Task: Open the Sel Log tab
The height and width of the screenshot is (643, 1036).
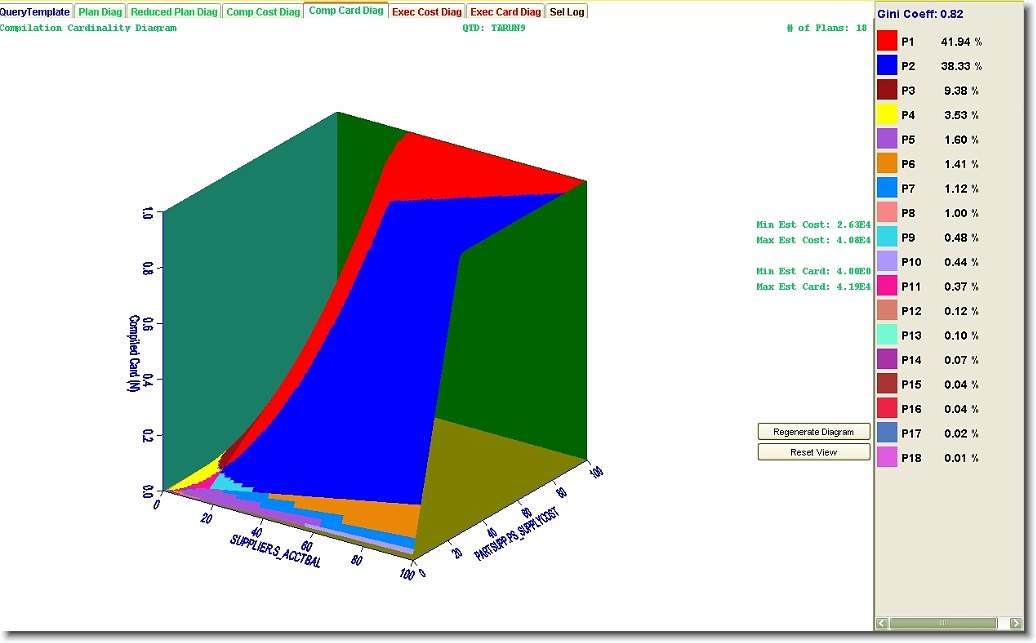Action: [x=567, y=12]
